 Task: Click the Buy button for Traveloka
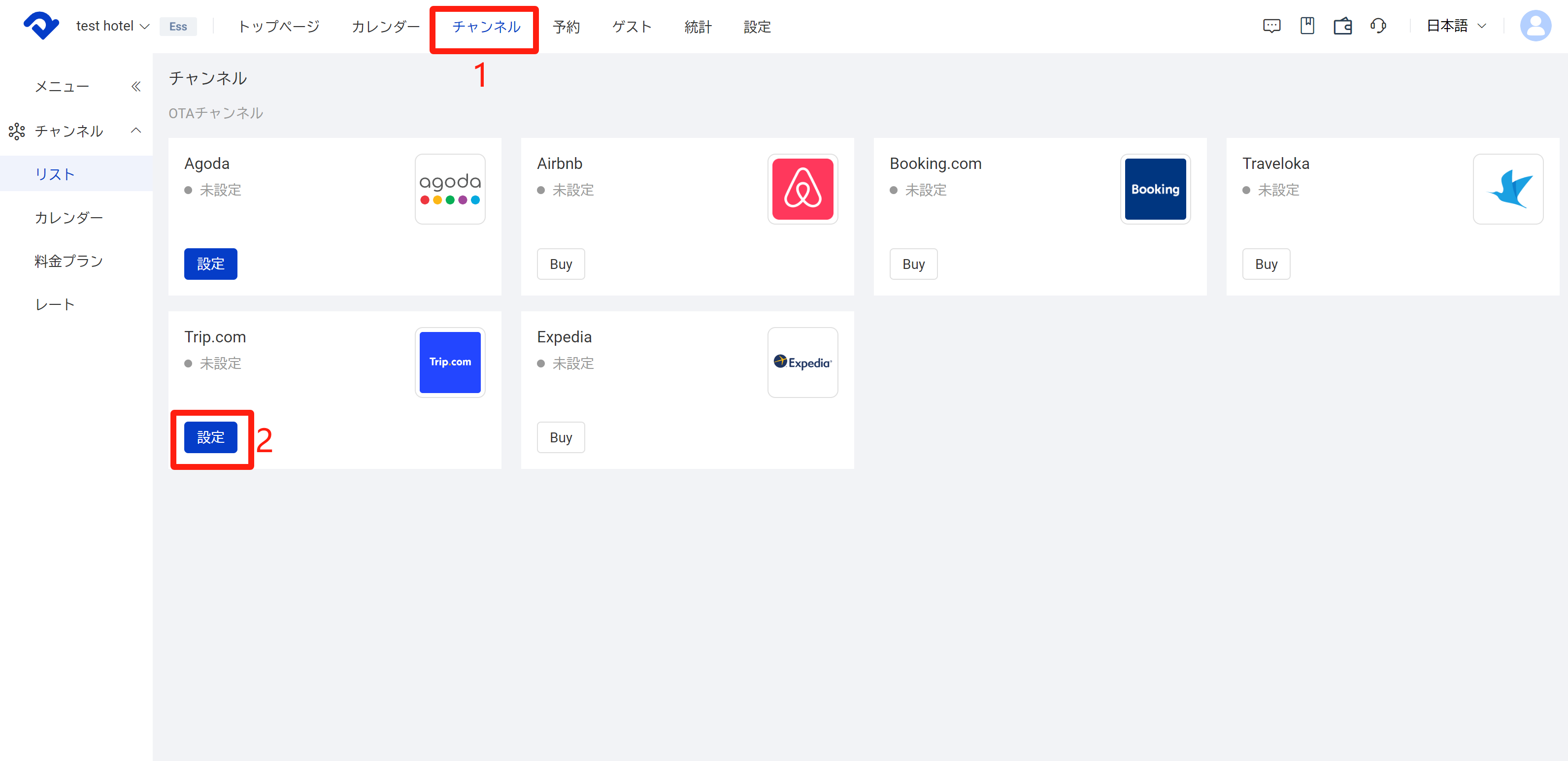click(x=1266, y=264)
